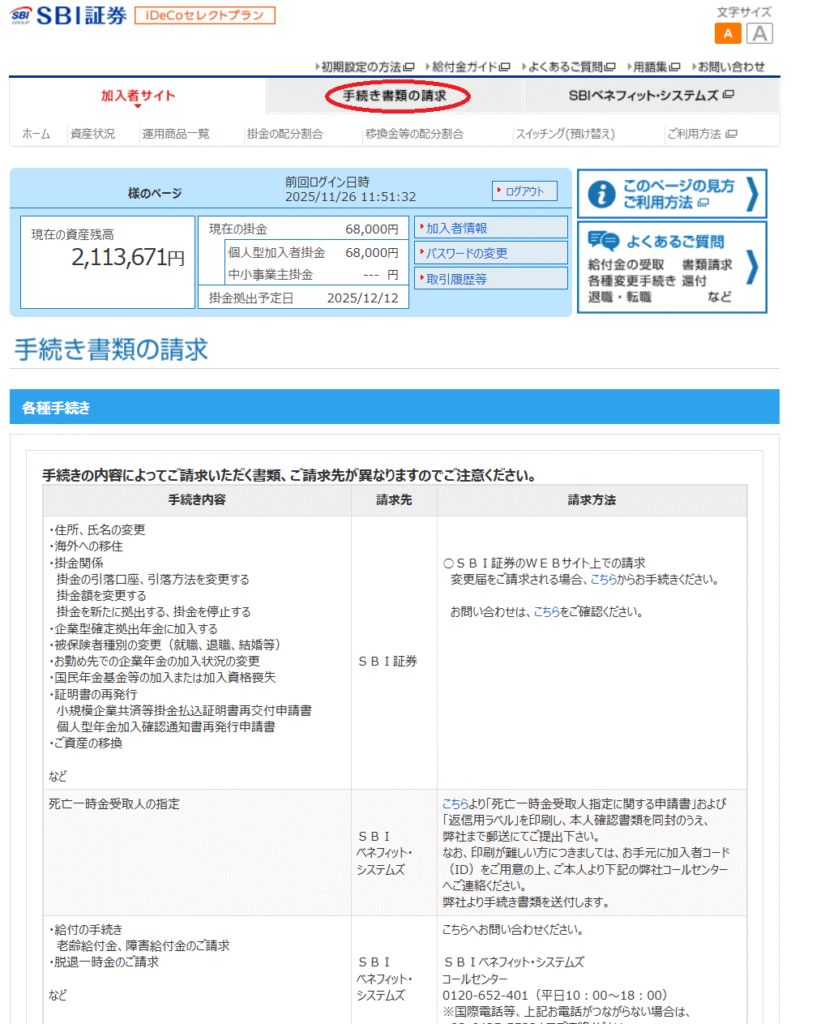825x1024 pixels.
Task: Click the ログアウト button
Action: pyautogui.click(x=524, y=191)
